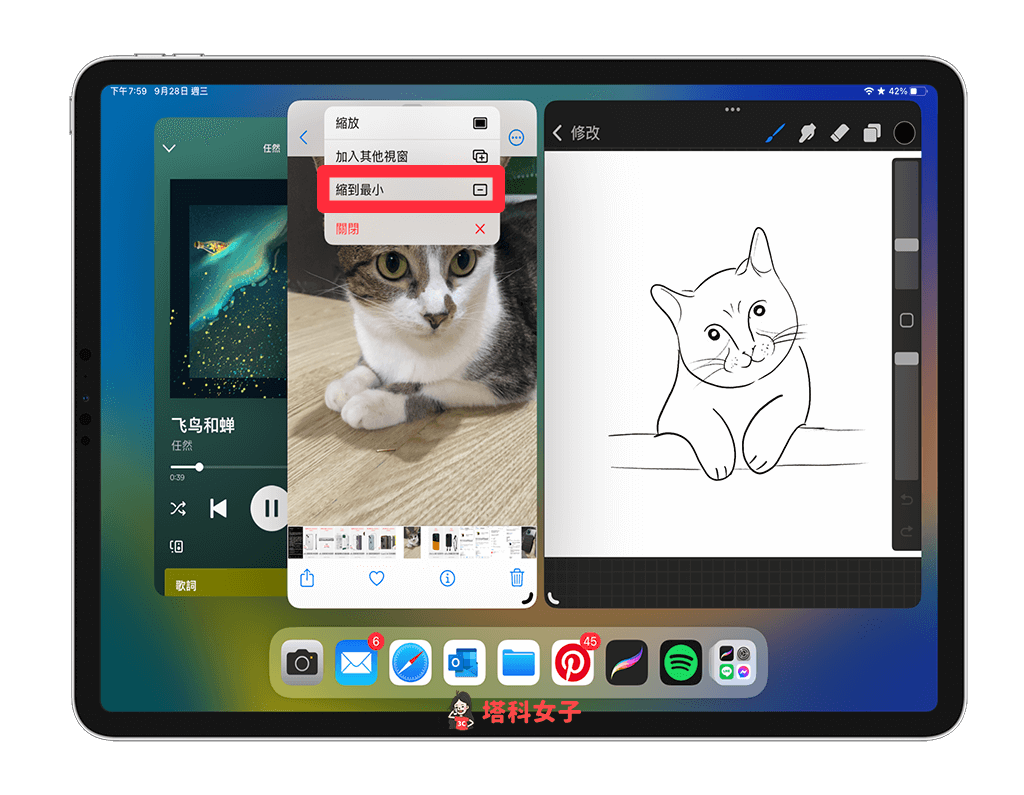Collapse the music player with down chevron
Image resolution: width=1024 pixels, height=795 pixels.
pyautogui.click(x=169, y=148)
